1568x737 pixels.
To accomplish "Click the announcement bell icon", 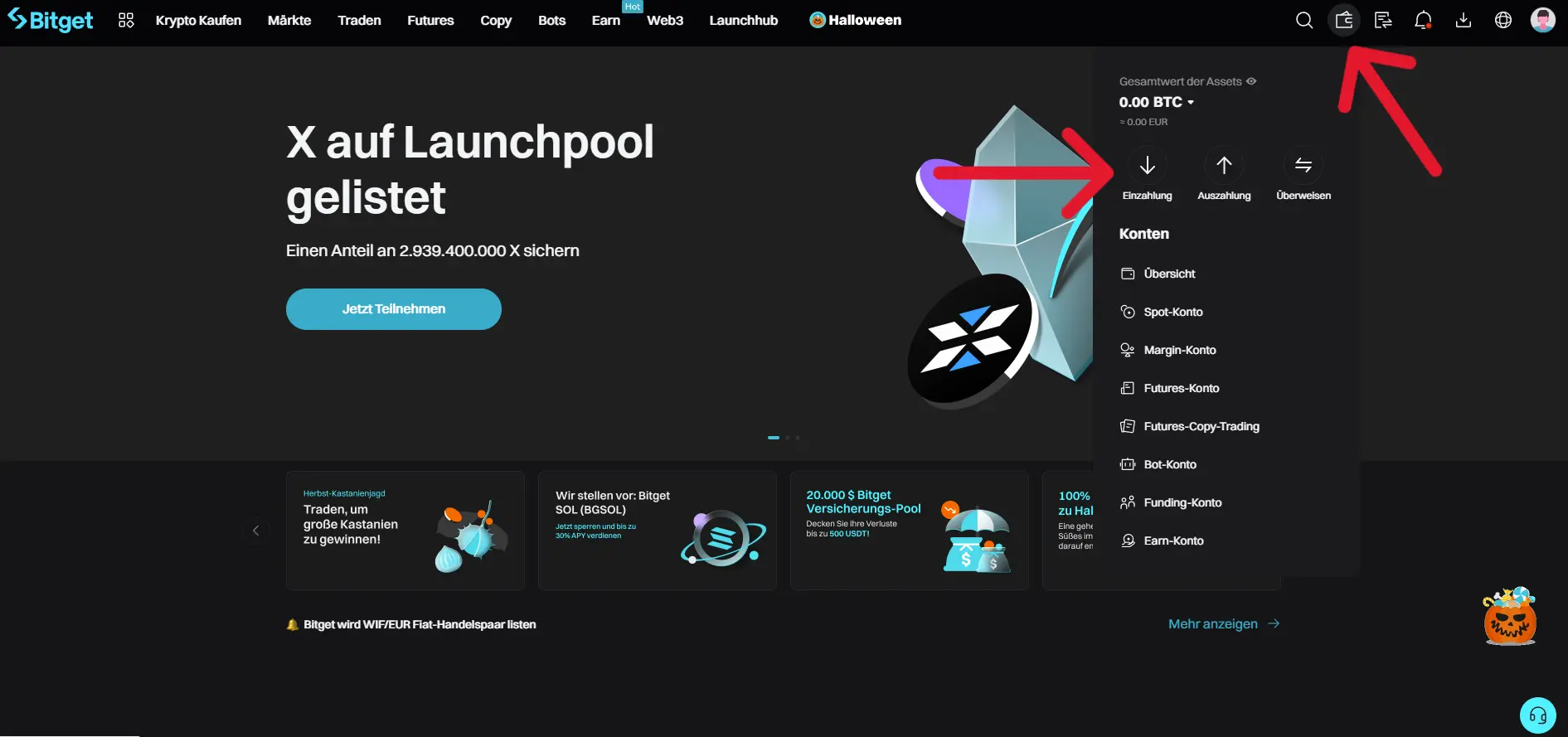I will [x=292, y=624].
